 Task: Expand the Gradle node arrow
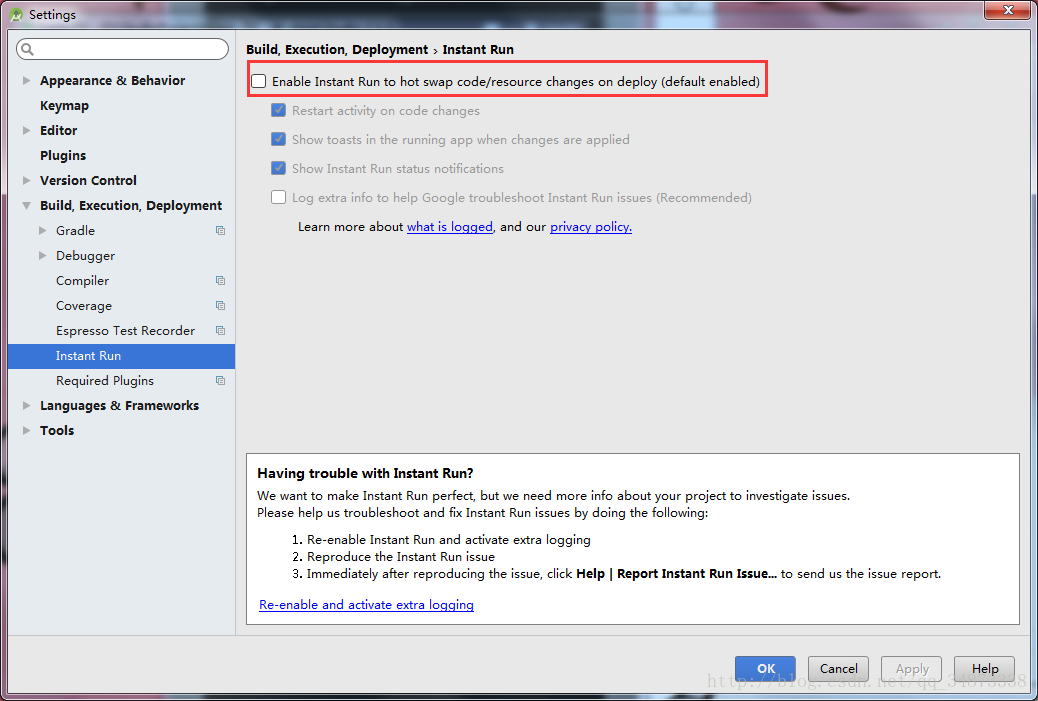tap(43, 230)
